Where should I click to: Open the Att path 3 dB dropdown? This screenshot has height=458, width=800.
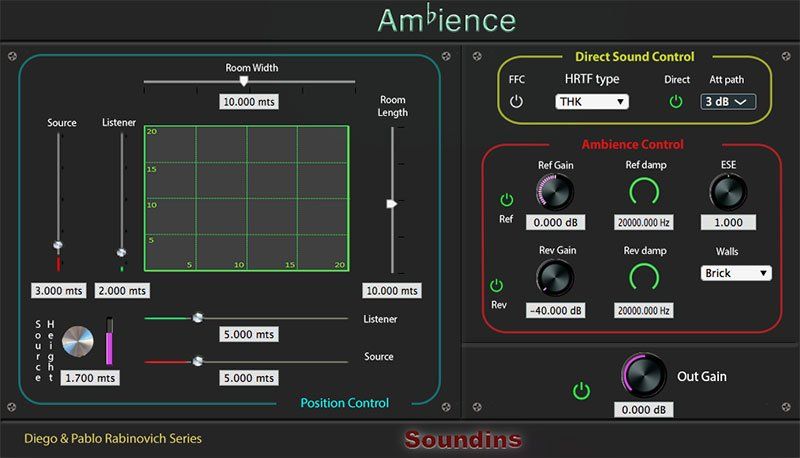point(728,101)
